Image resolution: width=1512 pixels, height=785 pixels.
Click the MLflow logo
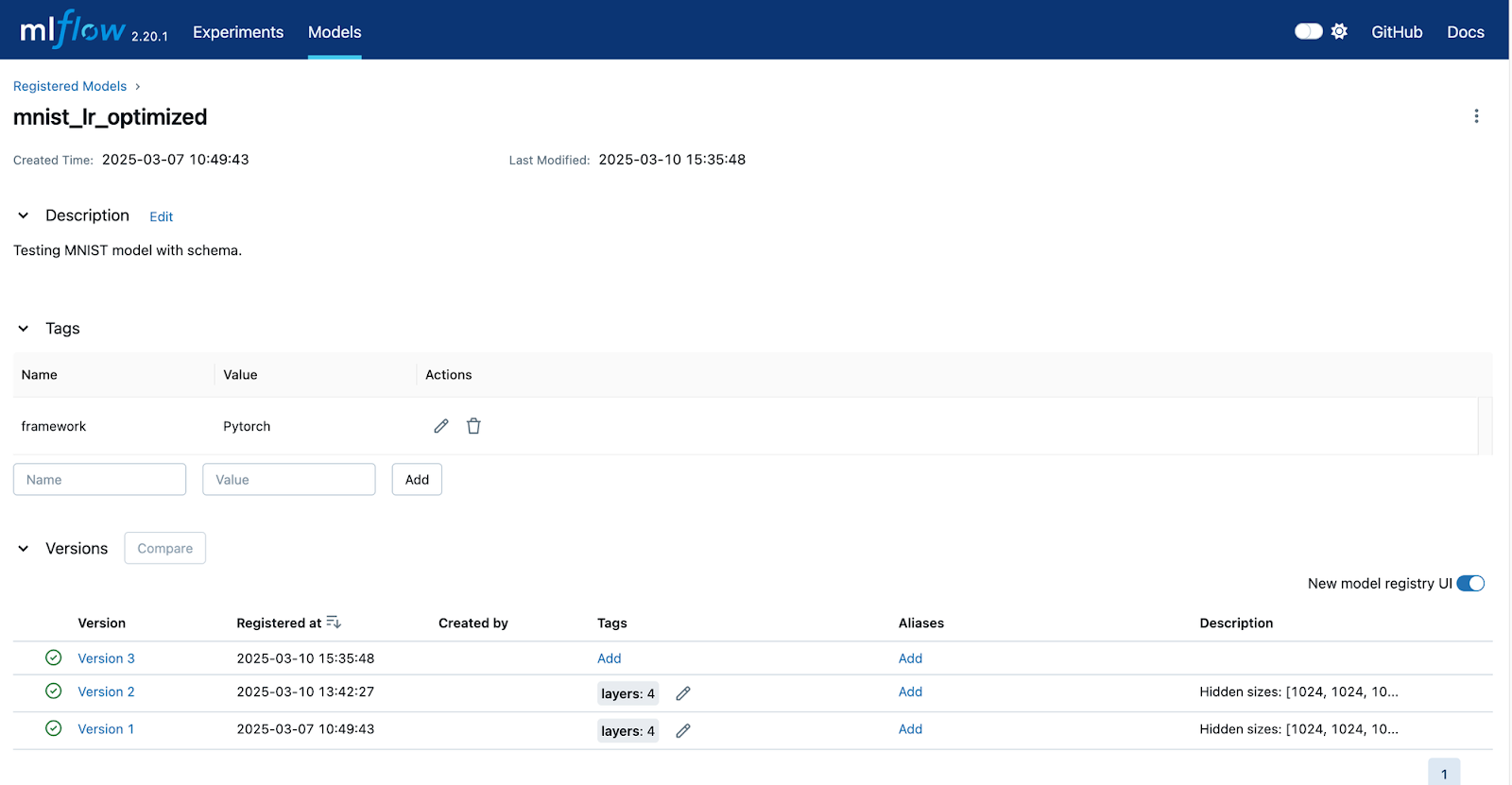click(x=73, y=29)
